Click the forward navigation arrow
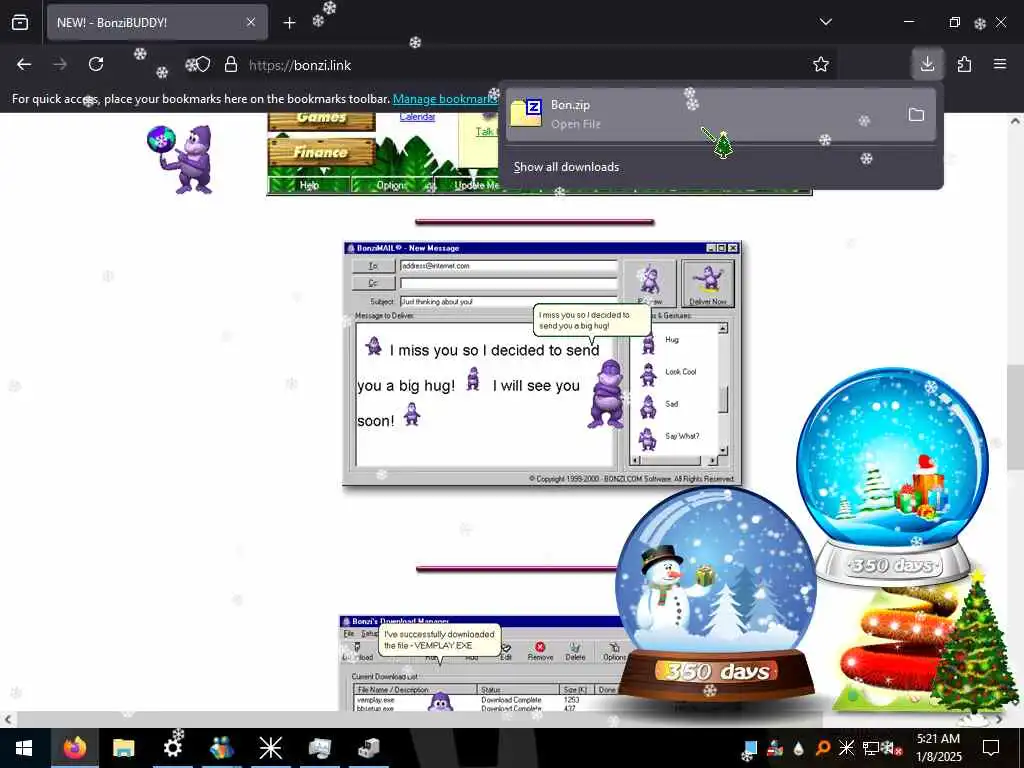The height and width of the screenshot is (768, 1024). pos(60,64)
